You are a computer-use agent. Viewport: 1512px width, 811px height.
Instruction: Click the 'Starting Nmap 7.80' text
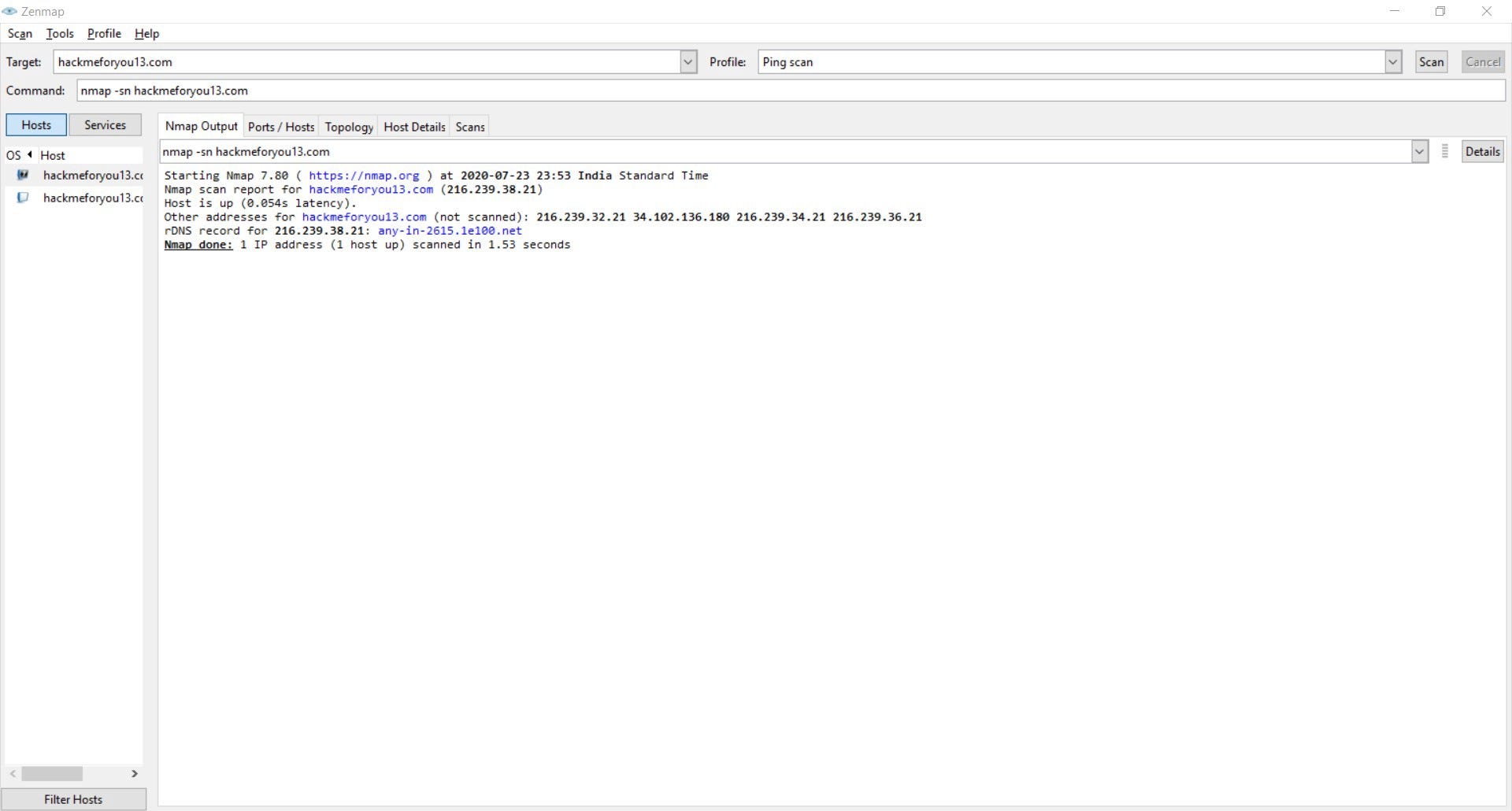[227, 176]
